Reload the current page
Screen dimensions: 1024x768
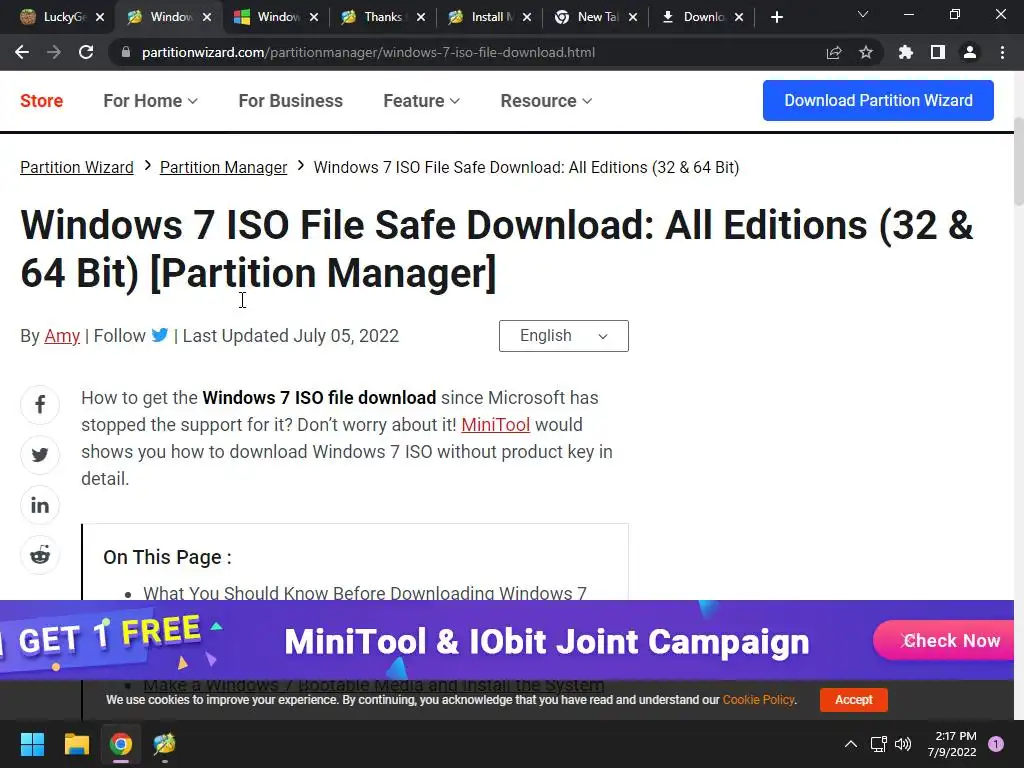coord(86,52)
